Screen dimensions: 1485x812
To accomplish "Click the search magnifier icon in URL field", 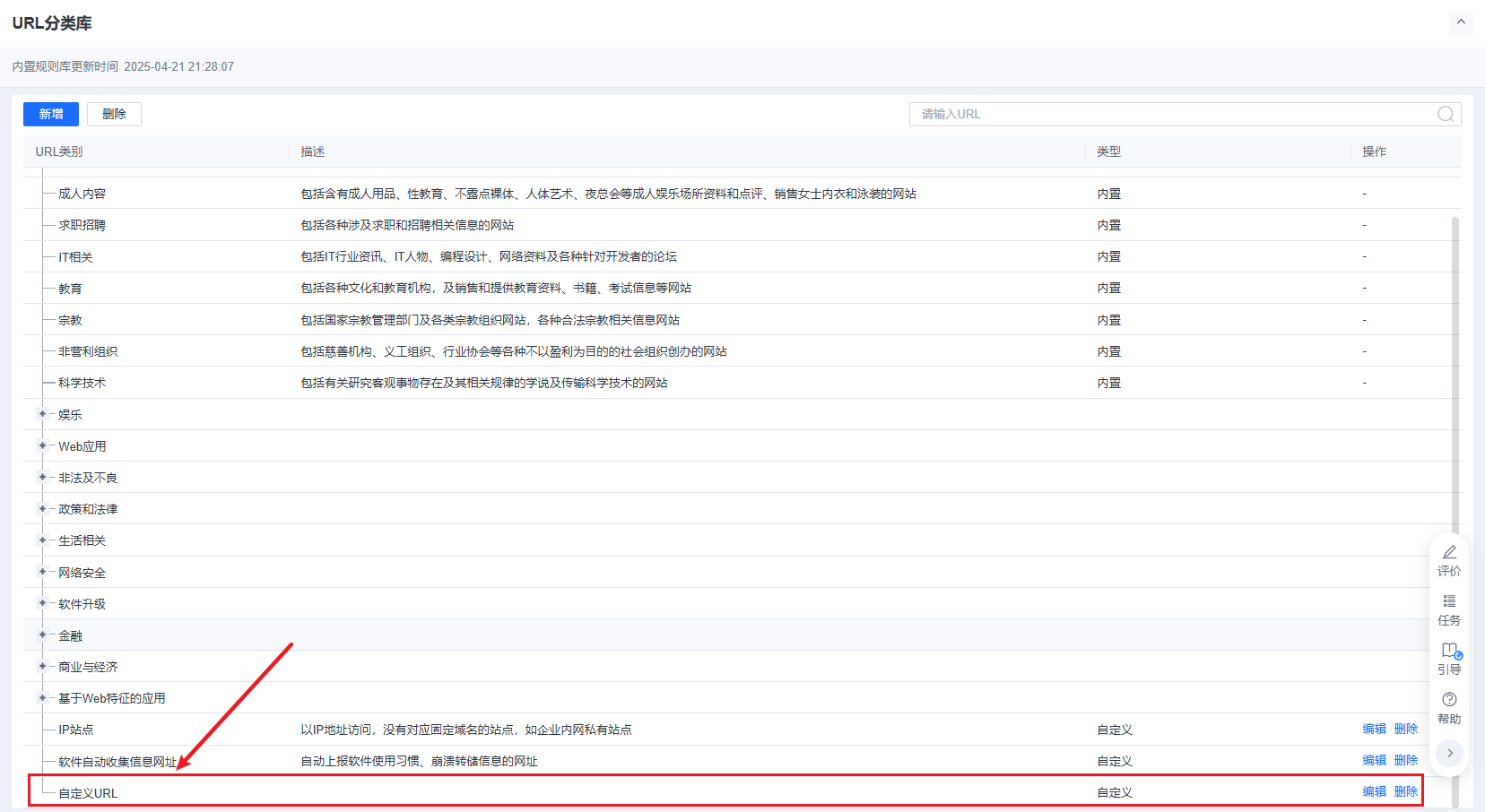I will pos(1446,114).
